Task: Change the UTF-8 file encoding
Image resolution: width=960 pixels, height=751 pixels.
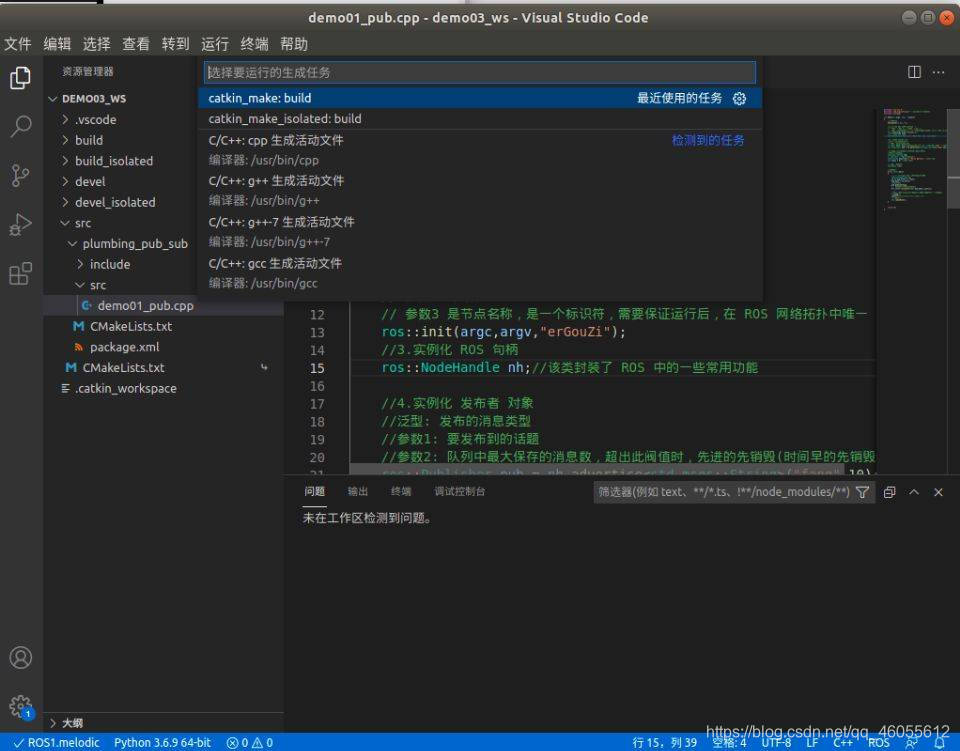Action: tap(776, 742)
